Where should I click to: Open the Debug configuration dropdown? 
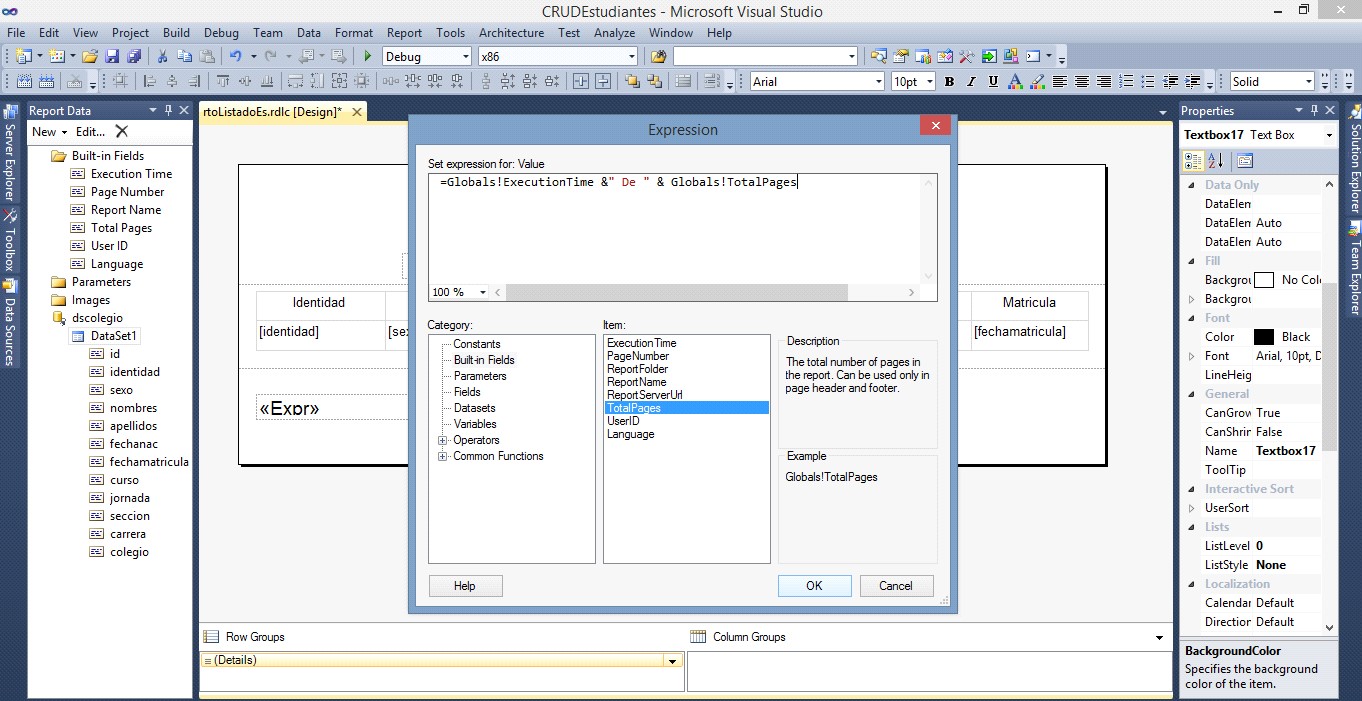pyautogui.click(x=466, y=56)
